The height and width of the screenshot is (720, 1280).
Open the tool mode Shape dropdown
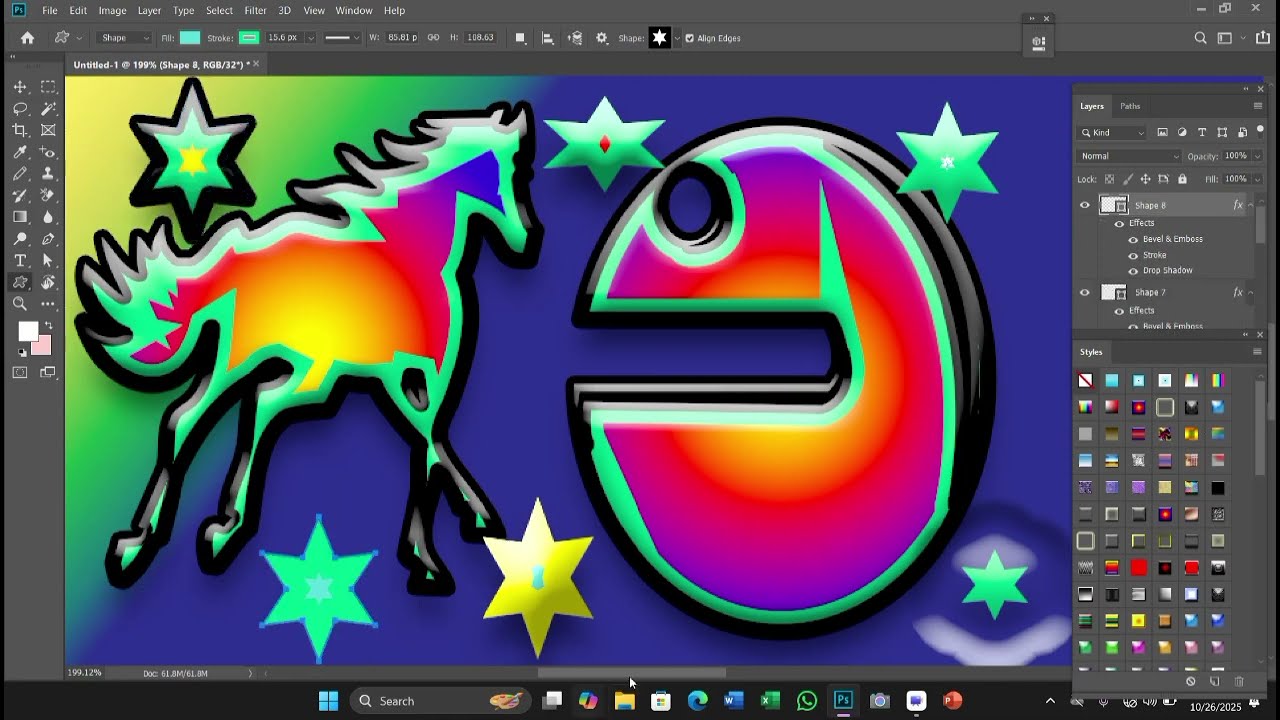coord(126,38)
